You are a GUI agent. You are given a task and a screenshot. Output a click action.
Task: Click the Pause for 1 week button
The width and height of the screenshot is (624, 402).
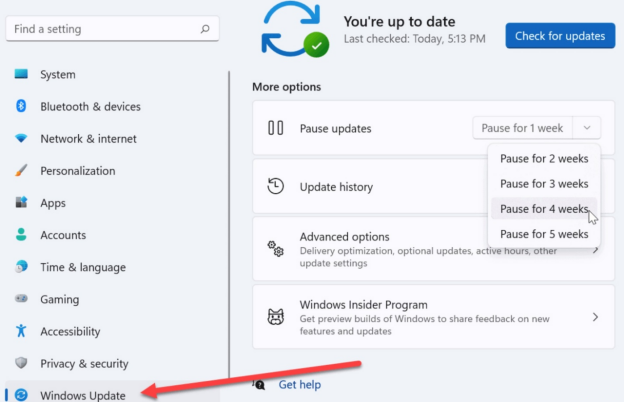522,128
